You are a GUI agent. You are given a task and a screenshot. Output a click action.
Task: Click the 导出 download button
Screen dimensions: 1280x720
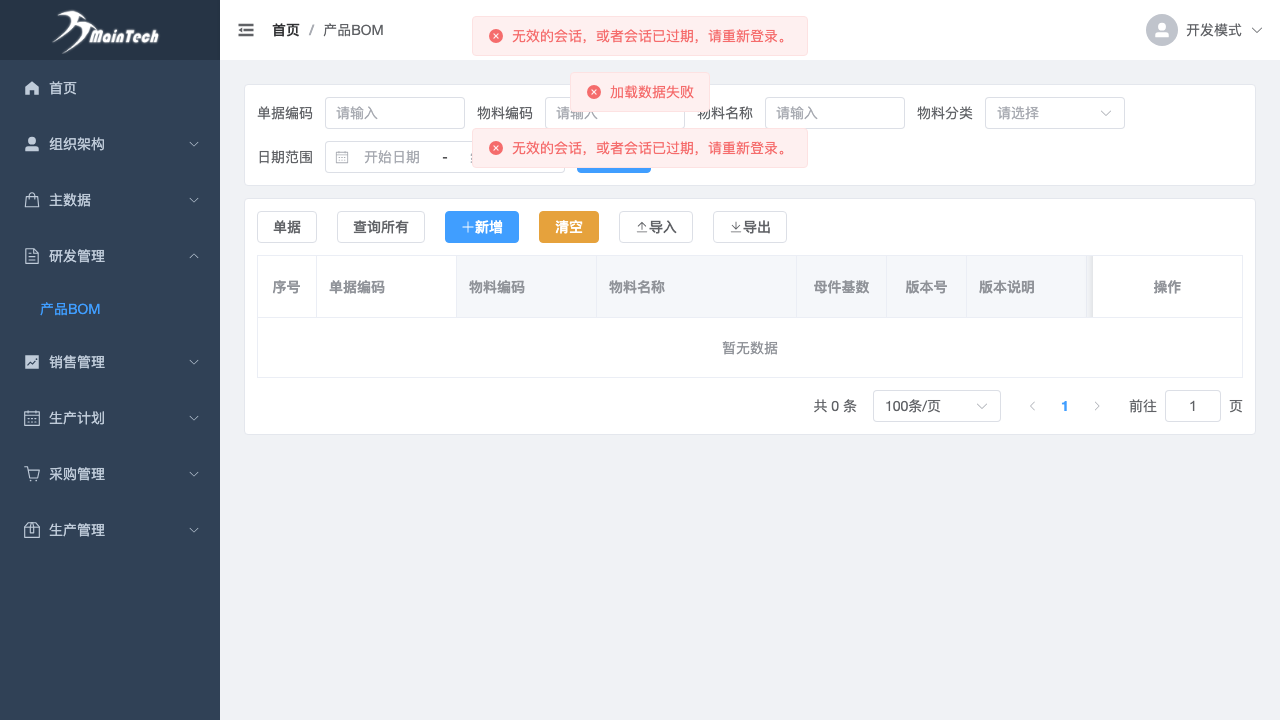[x=749, y=227]
